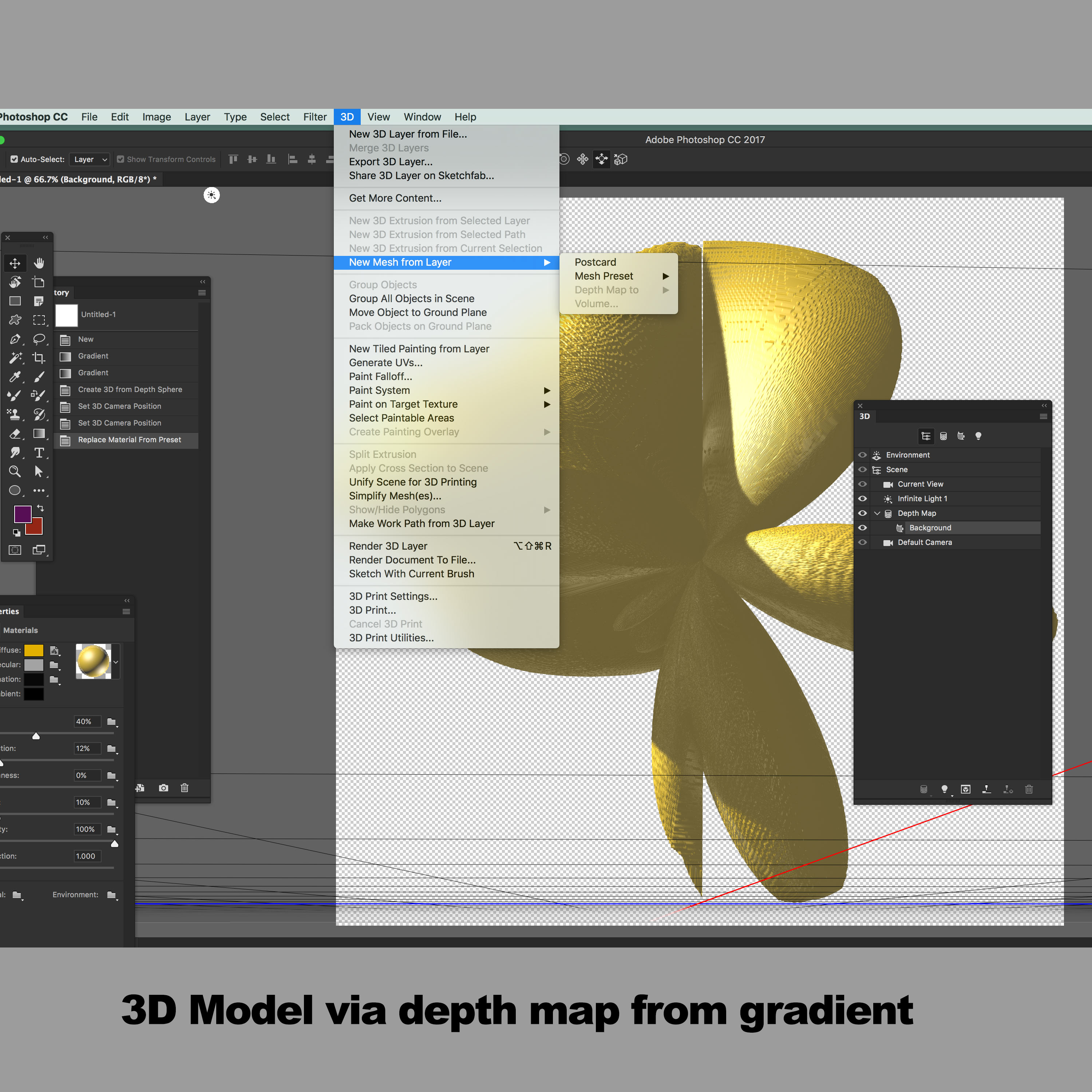Screen dimensions: 1092x1092
Task: Collapse the Depth Map tree item
Action: (877, 513)
